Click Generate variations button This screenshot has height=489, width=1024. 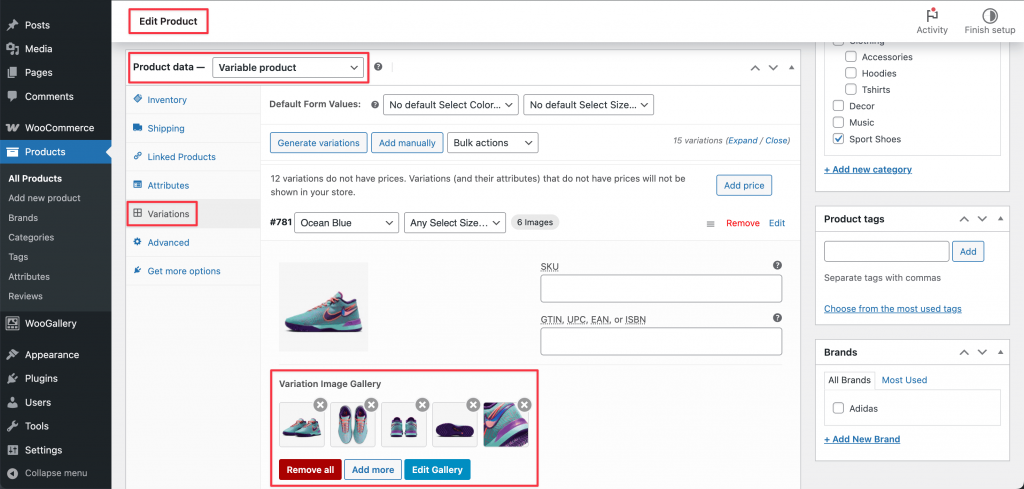pos(319,142)
